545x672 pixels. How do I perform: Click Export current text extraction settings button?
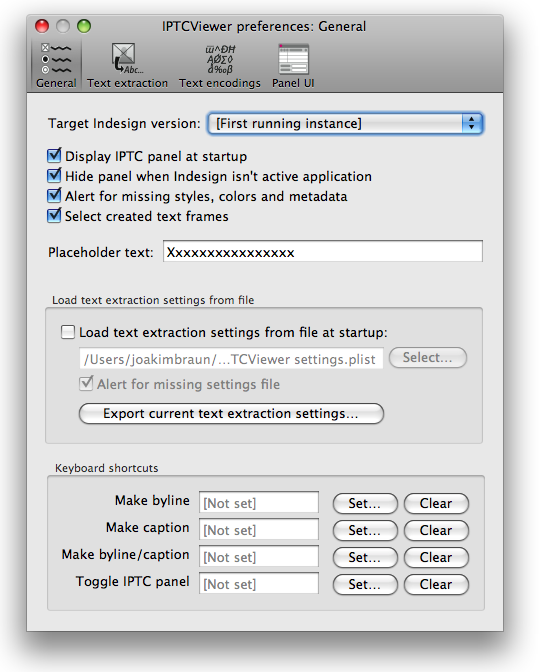(x=231, y=414)
